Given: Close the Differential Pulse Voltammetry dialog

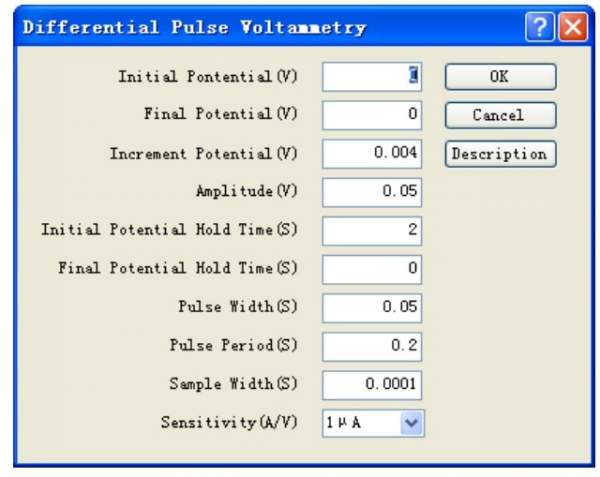Looking at the screenshot, I should click(x=573, y=27).
